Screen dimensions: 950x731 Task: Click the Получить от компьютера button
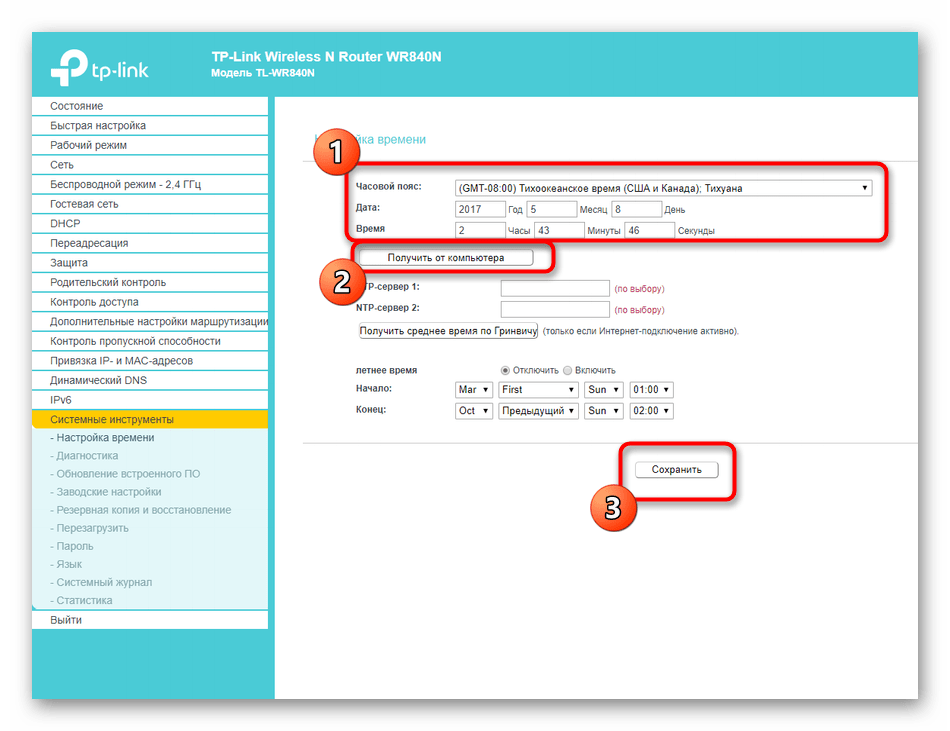pos(446,258)
